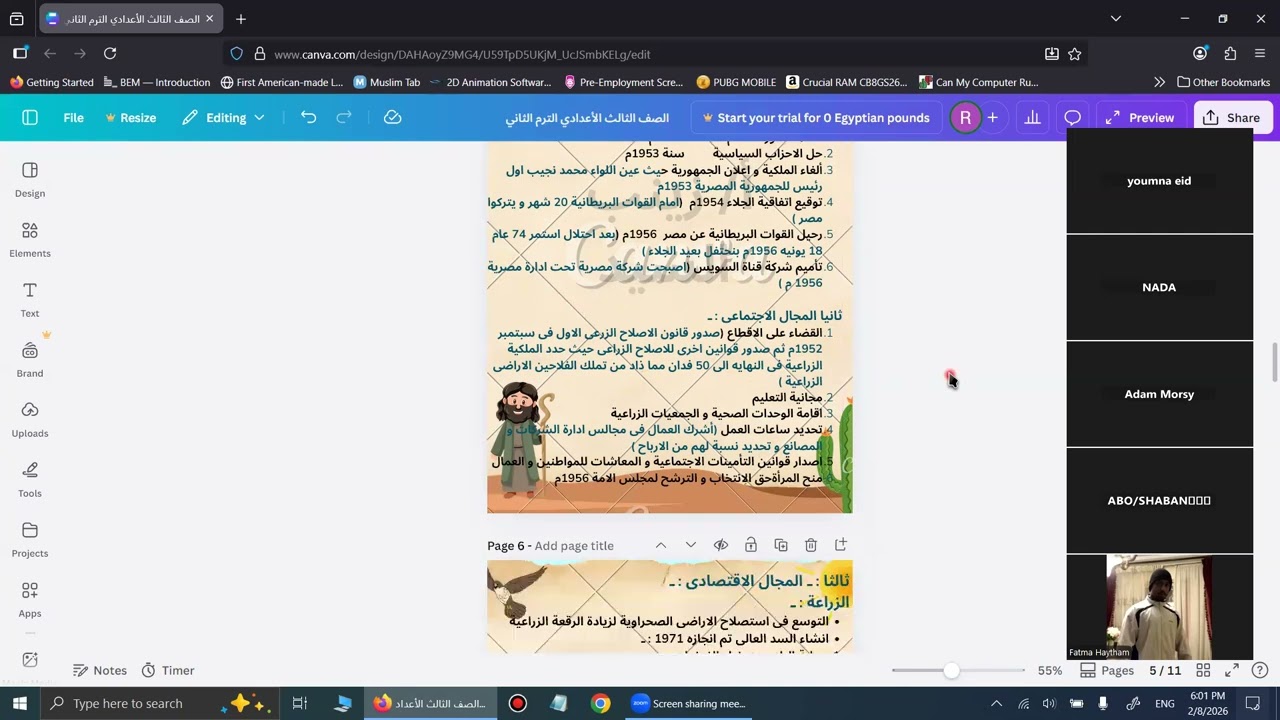Open the Resize menu
Image resolution: width=1280 pixels, height=720 pixels.
pyautogui.click(x=130, y=118)
